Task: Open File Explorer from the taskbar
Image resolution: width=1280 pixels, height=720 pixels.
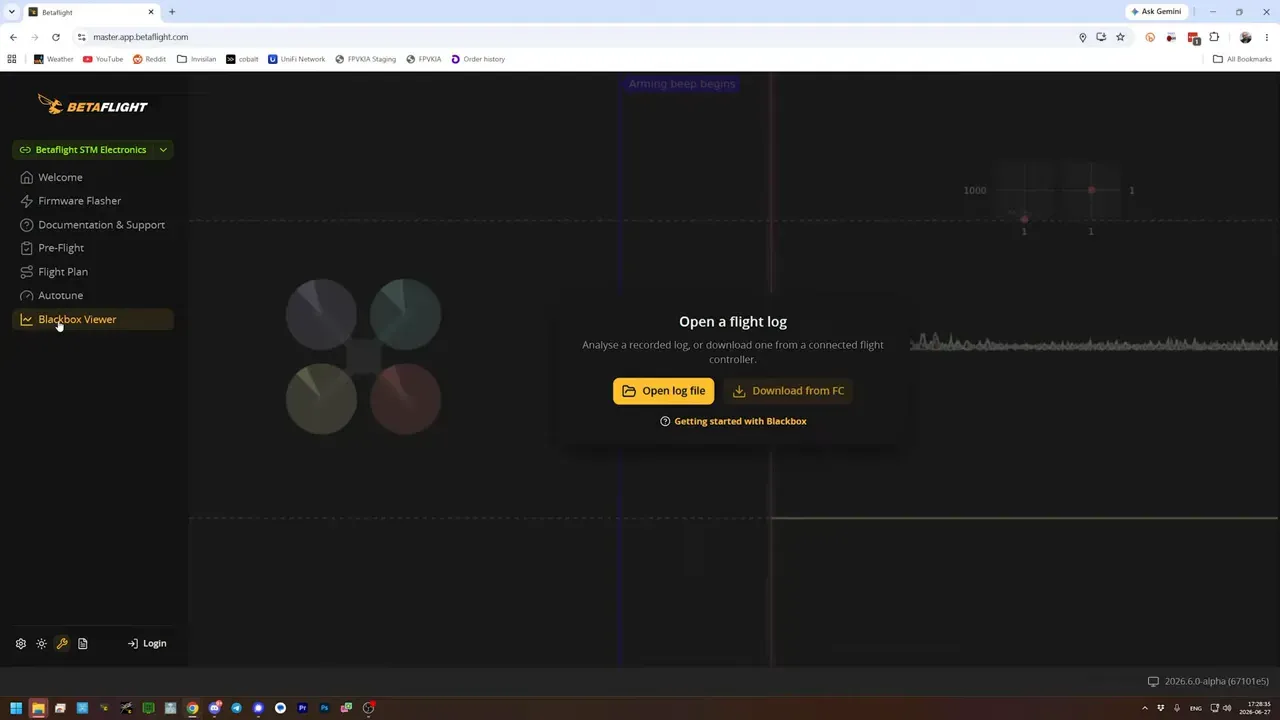Action: point(38,708)
